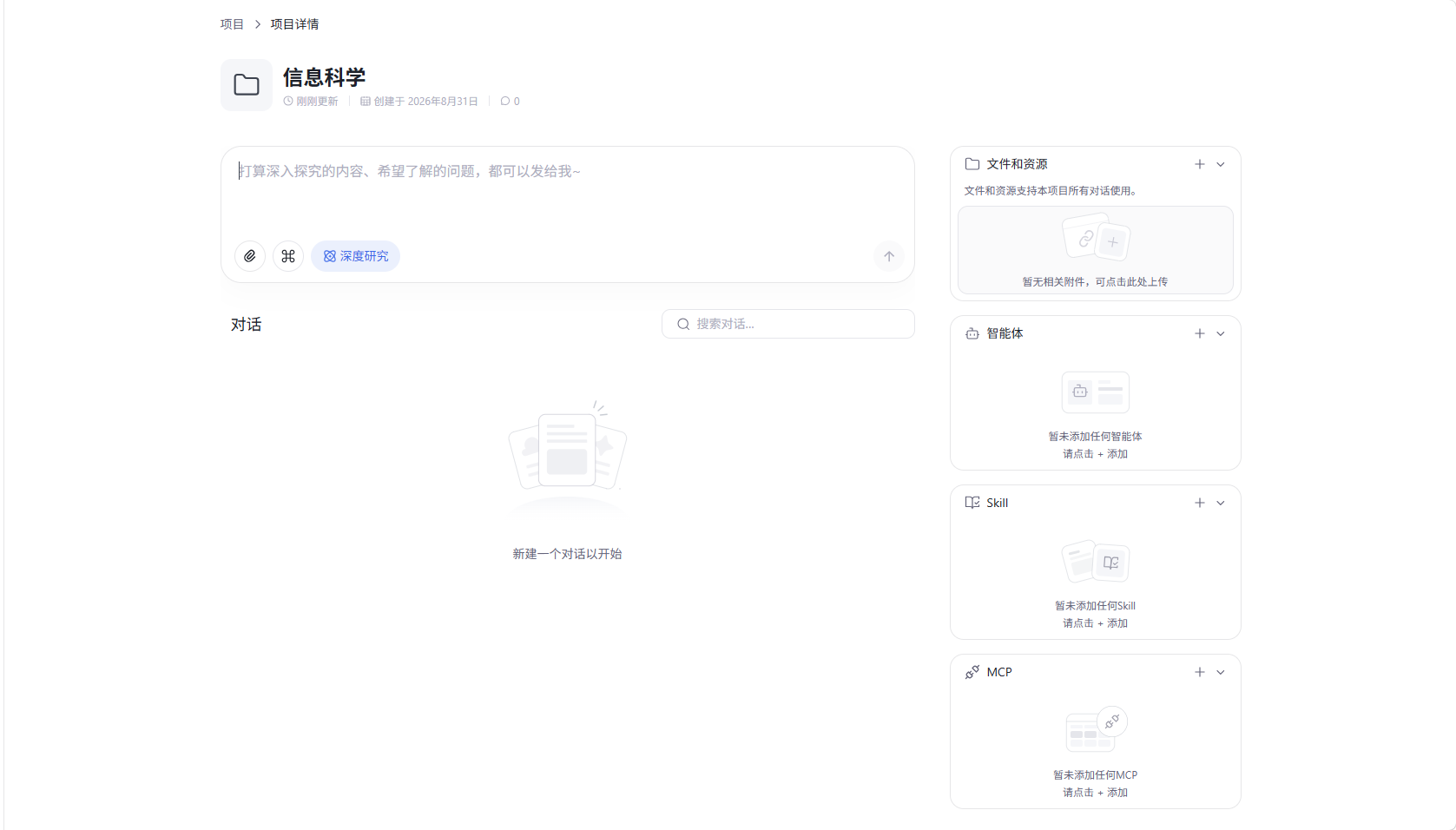Click the upload area 暂无相关附件
The width and height of the screenshot is (1456, 830).
(x=1096, y=250)
